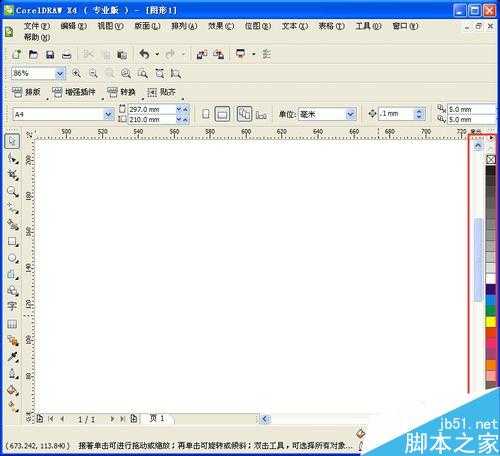500x456 pixels.
Task: Select the Table tool
Action: tap(12, 324)
